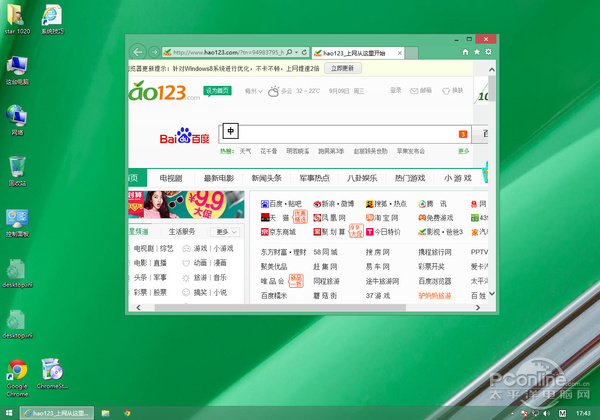Open the 热门游戏 navigation tab

[x=410, y=178]
